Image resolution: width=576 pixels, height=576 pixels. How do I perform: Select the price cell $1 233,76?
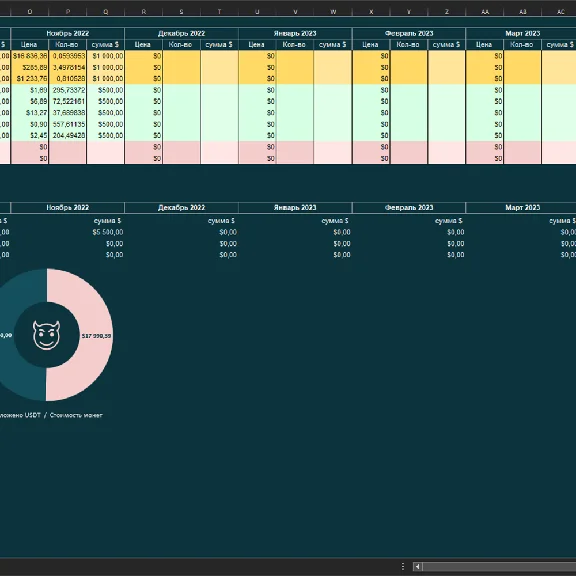[30, 79]
